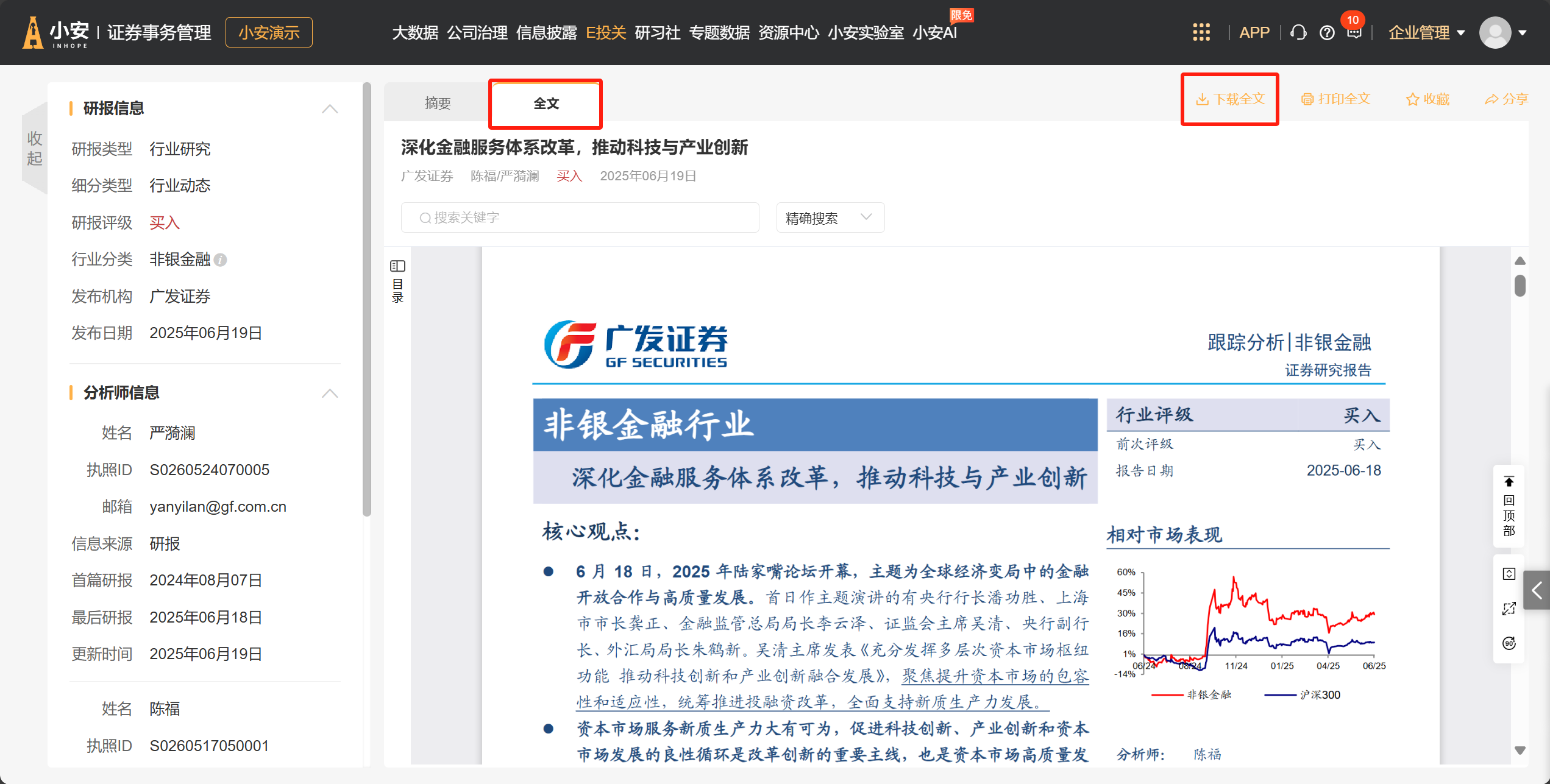Open the 小安实验室 menu

(866, 32)
